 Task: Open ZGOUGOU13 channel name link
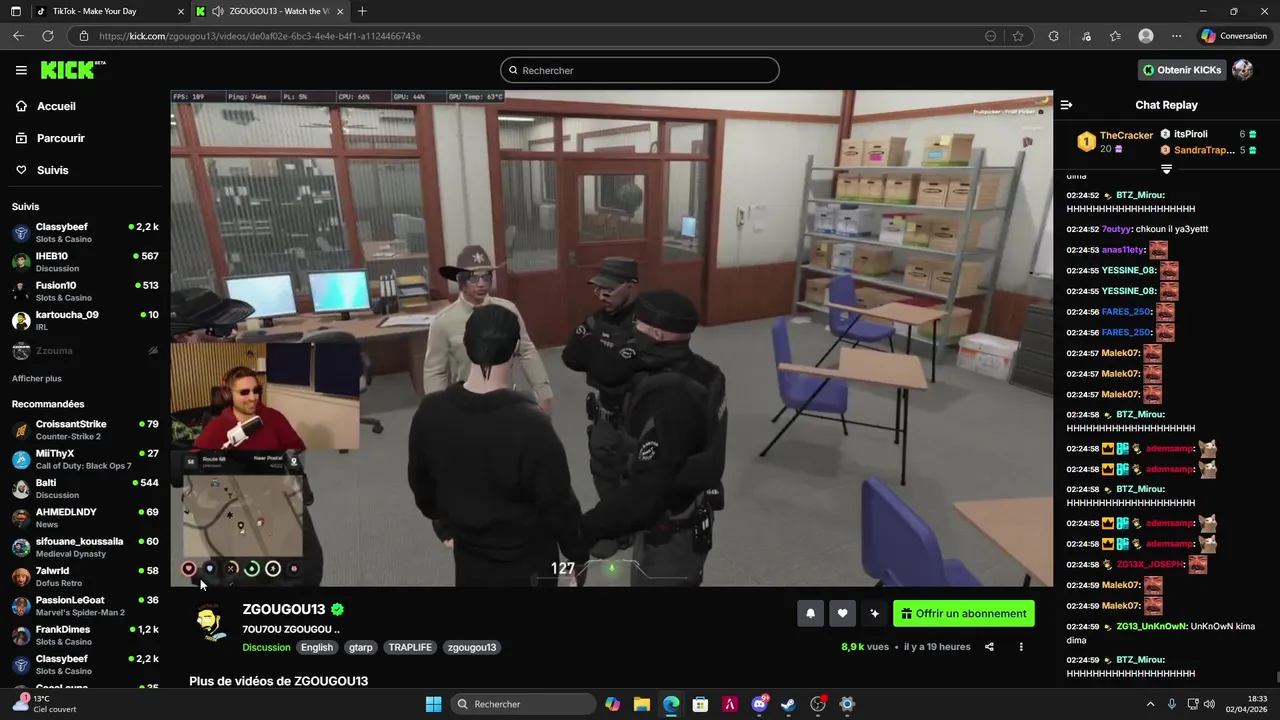point(283,609)
